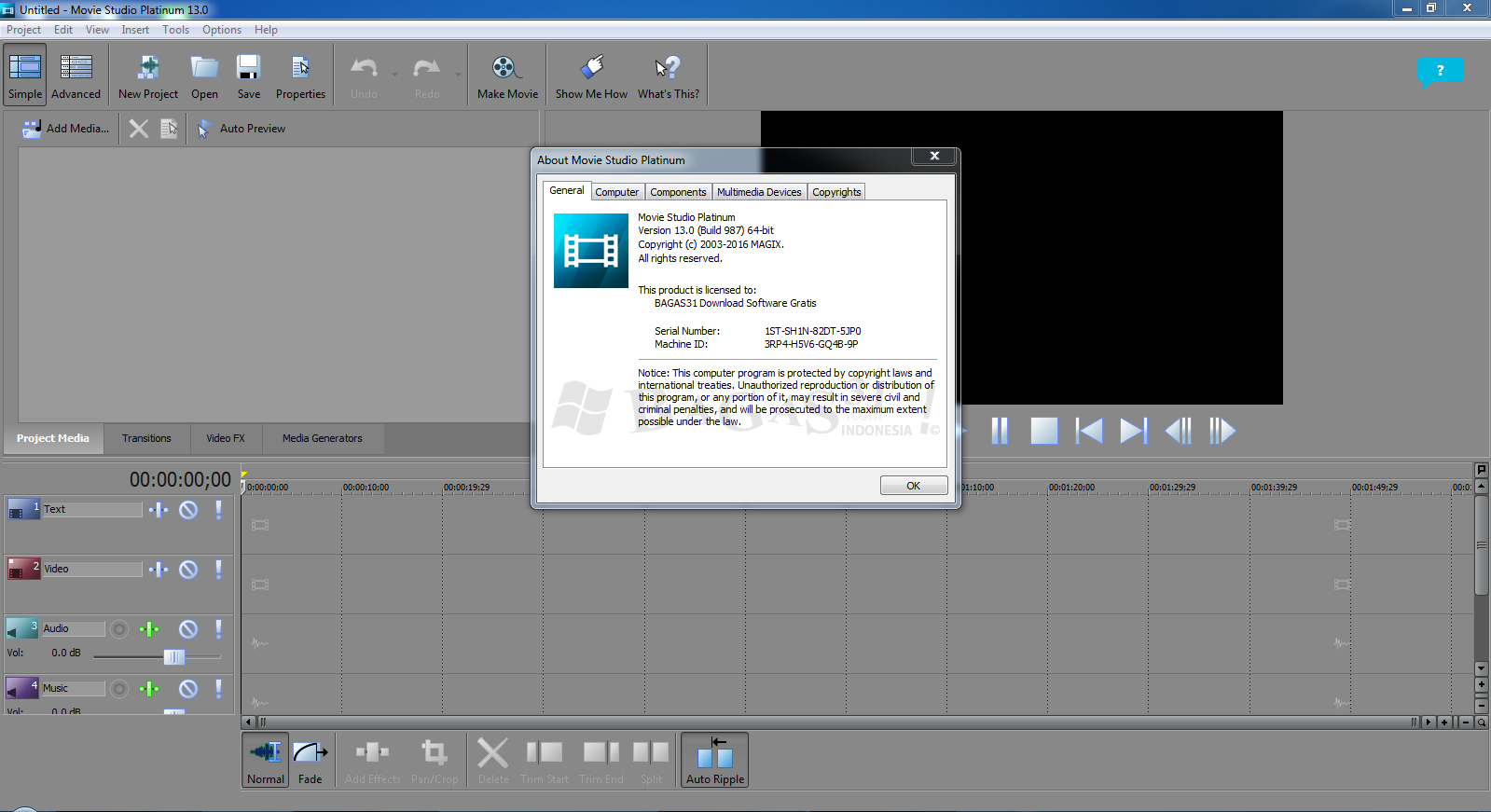Open an existing project file
The height and width of the screenshot is (812, 1491).
click(204, 76)
